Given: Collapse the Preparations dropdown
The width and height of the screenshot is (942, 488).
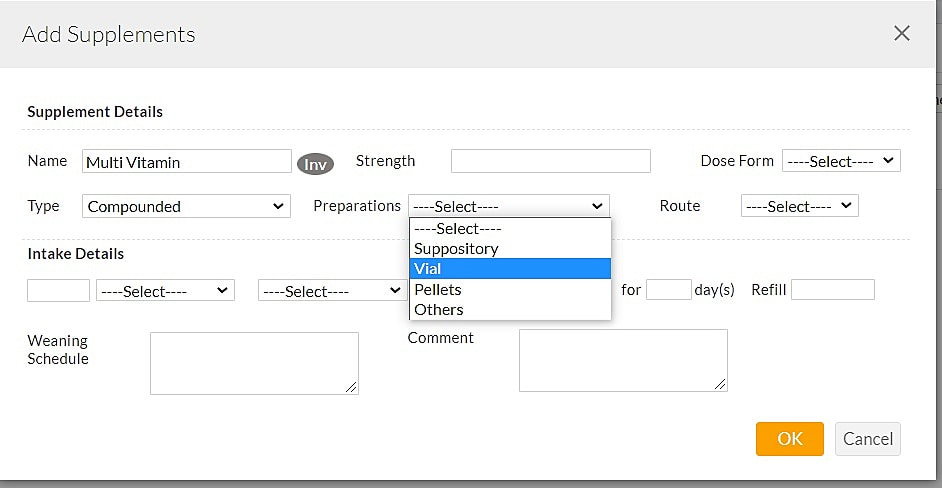Looking at the screenshot, I should [x=508, y=206].
